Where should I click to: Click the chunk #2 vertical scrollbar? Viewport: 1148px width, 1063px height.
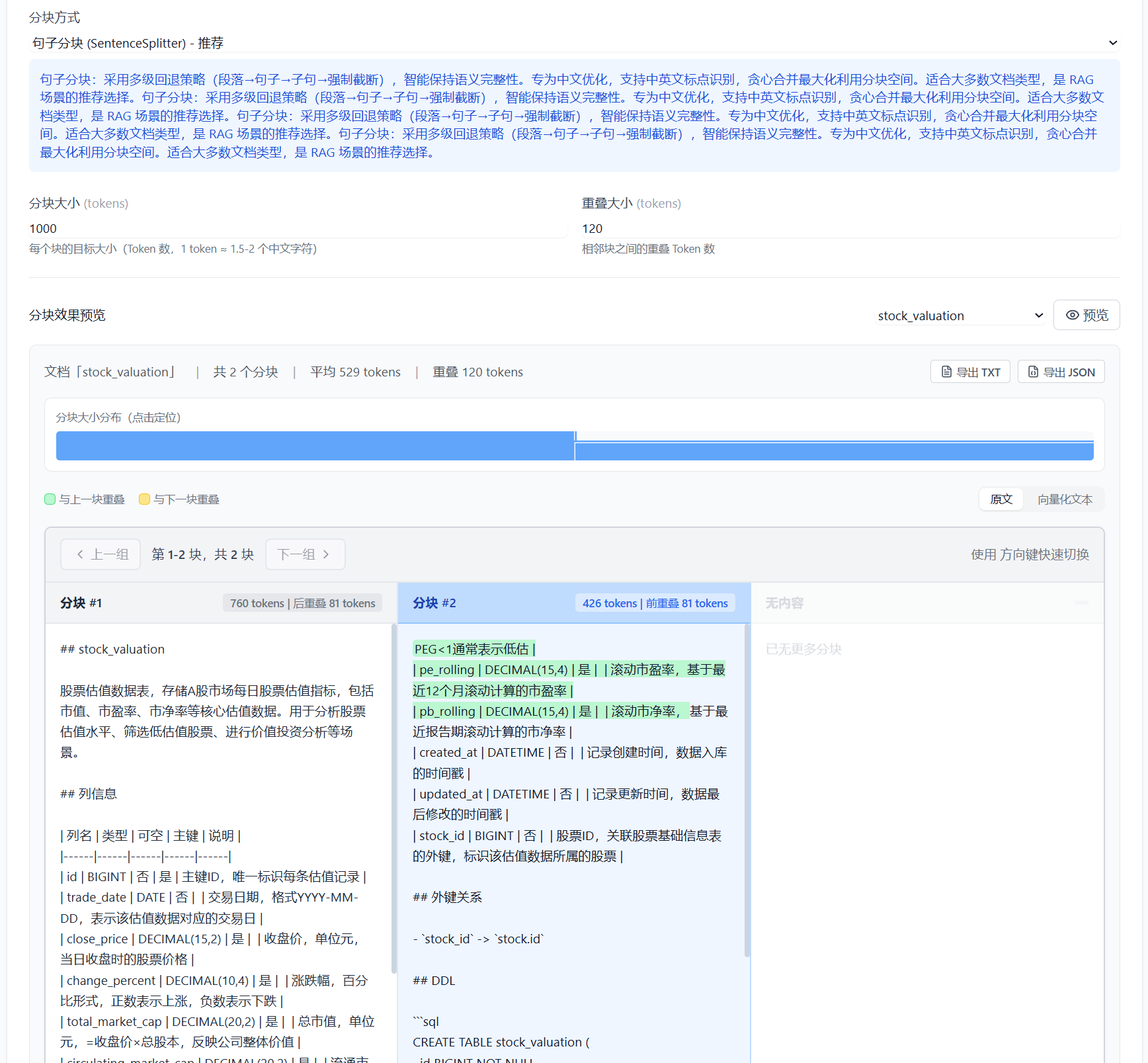(x=747, y=790)
